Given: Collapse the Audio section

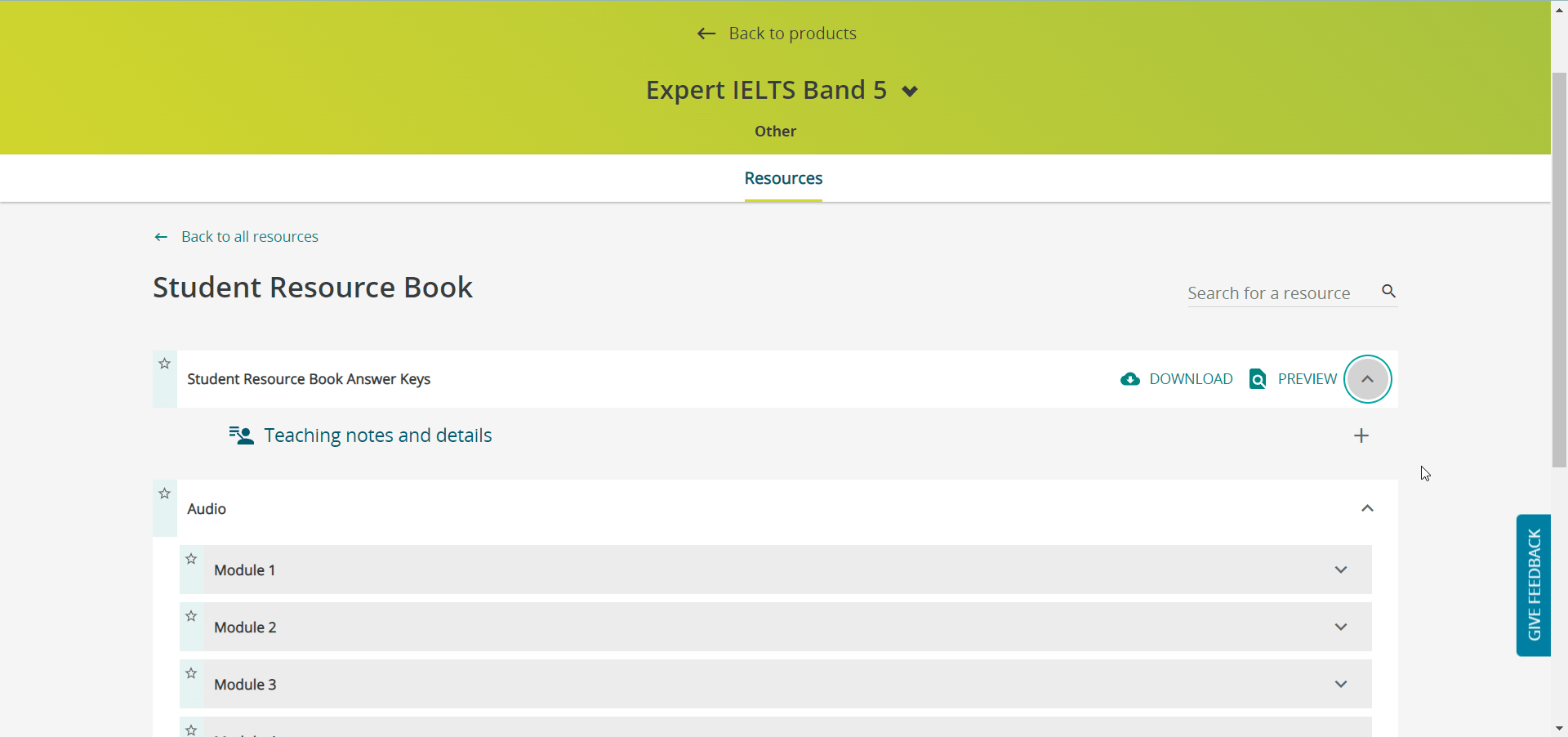Looking at the screenshot, I should pos(1367,508).
